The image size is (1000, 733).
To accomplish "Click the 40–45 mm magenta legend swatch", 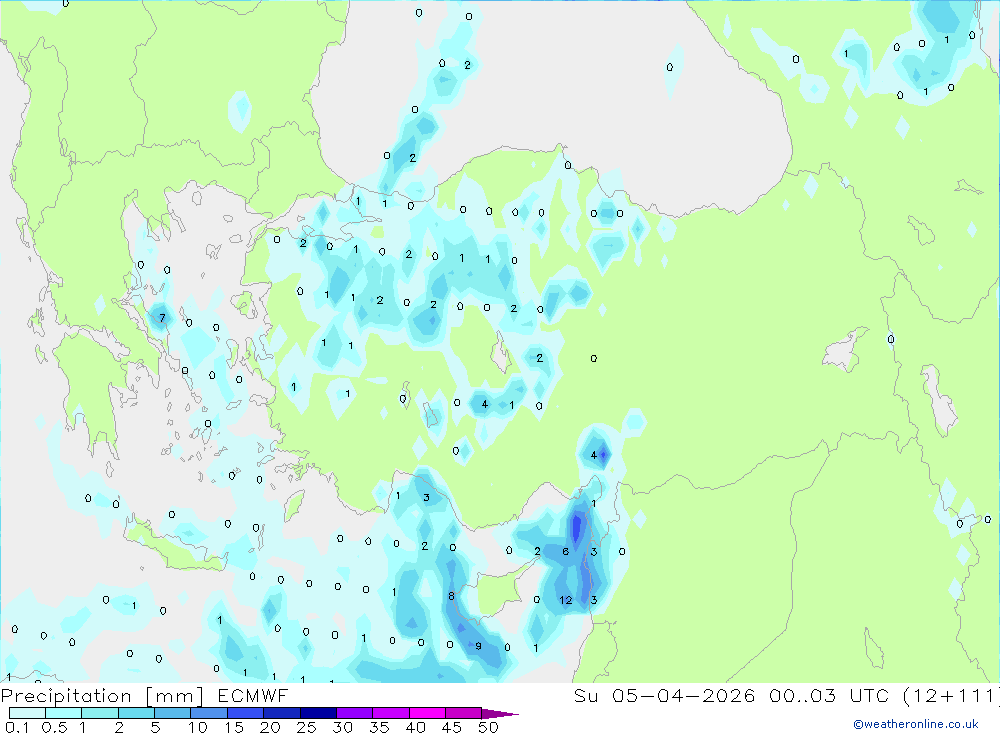I will 427,713.
